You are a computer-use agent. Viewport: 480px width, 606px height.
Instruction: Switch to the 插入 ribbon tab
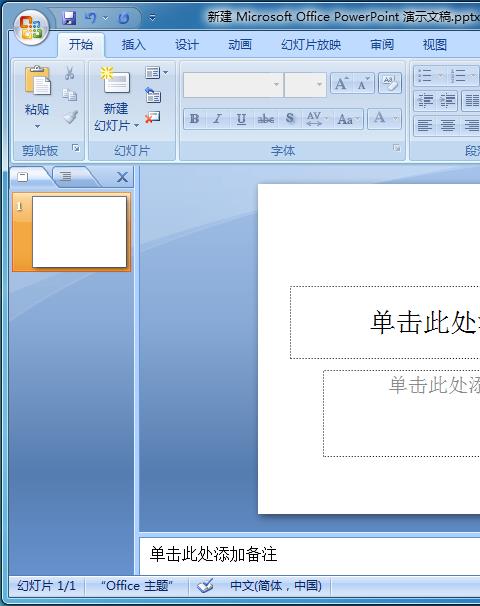(x=133, y=45)
